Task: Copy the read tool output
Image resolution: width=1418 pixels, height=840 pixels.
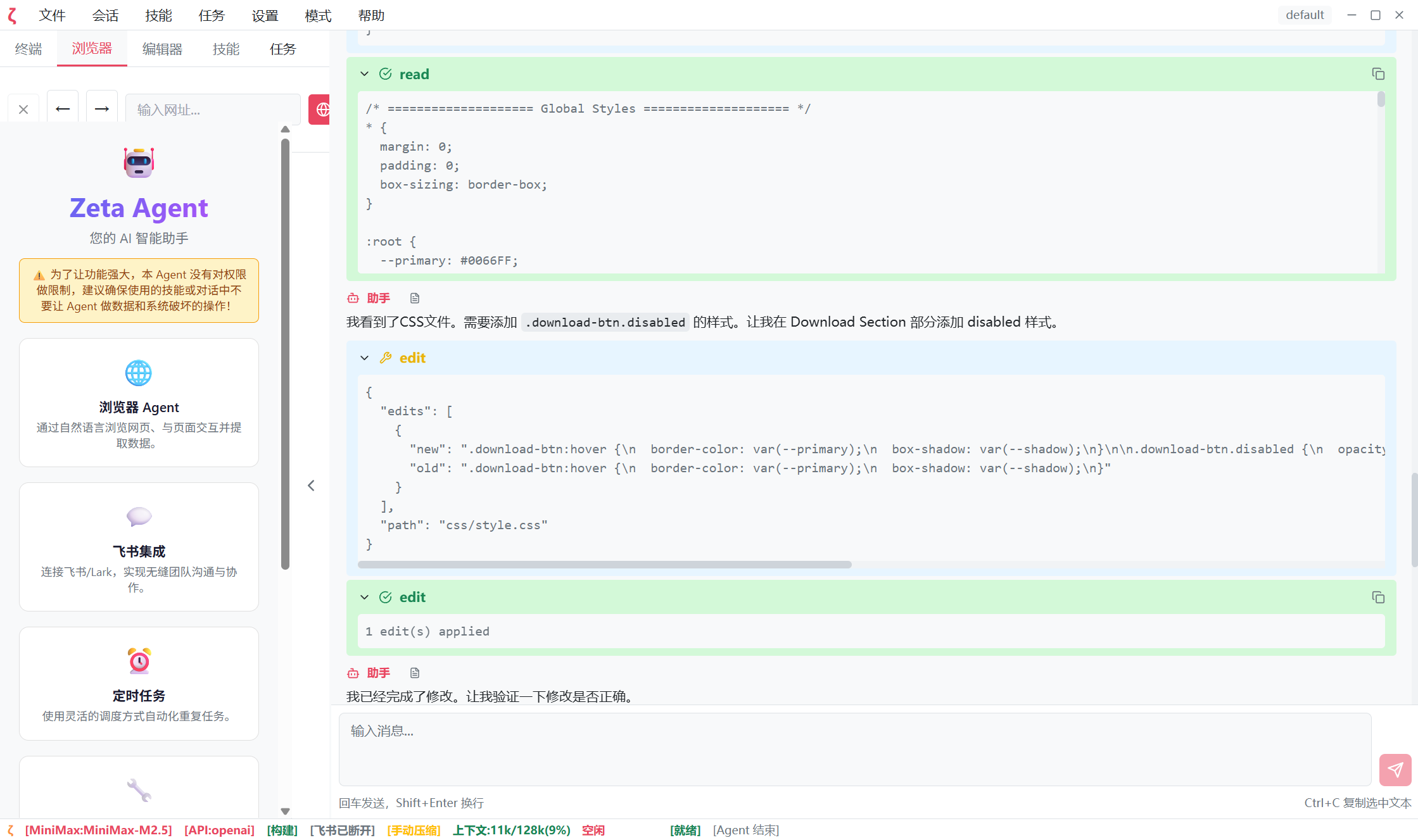Action: click(x=1378, y=74)
